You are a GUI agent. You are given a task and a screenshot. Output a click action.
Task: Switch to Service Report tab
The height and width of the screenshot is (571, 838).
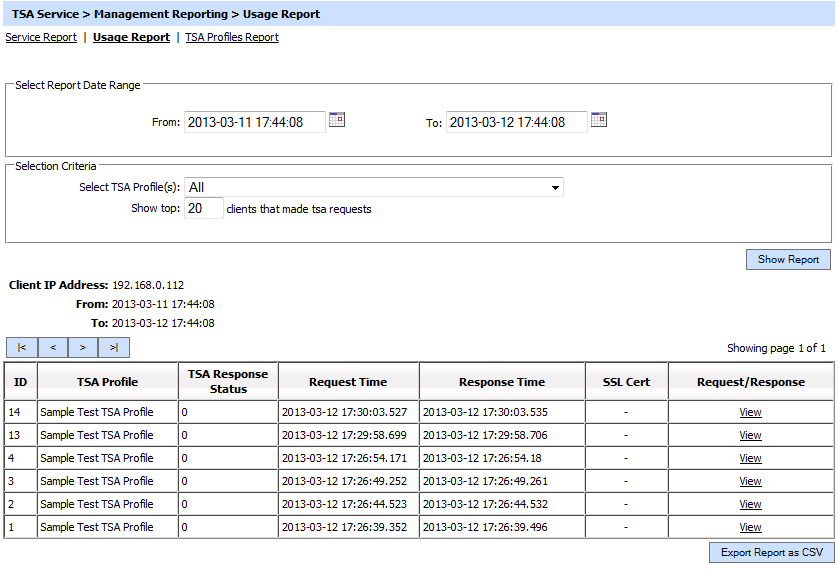41,37
